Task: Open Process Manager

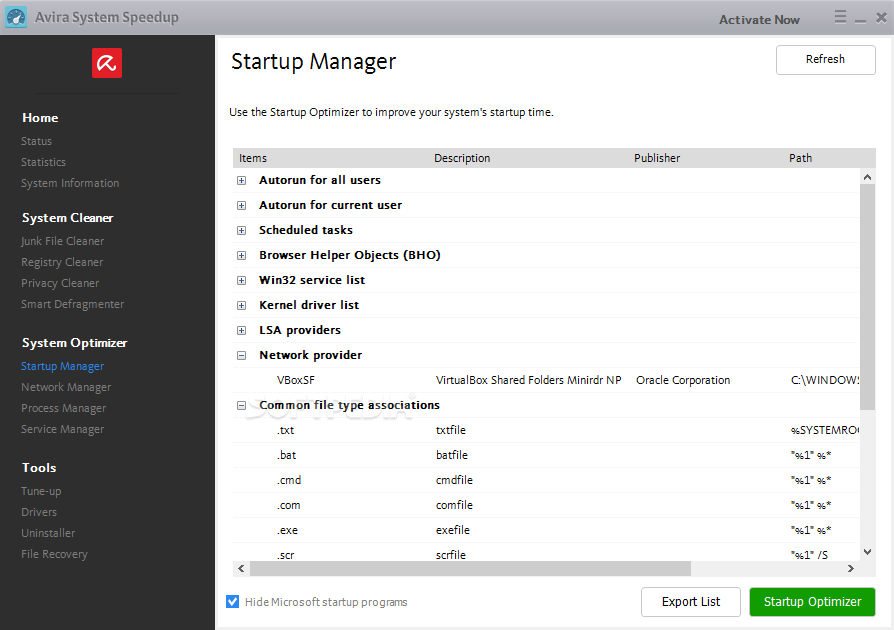Action: [63, 408]
